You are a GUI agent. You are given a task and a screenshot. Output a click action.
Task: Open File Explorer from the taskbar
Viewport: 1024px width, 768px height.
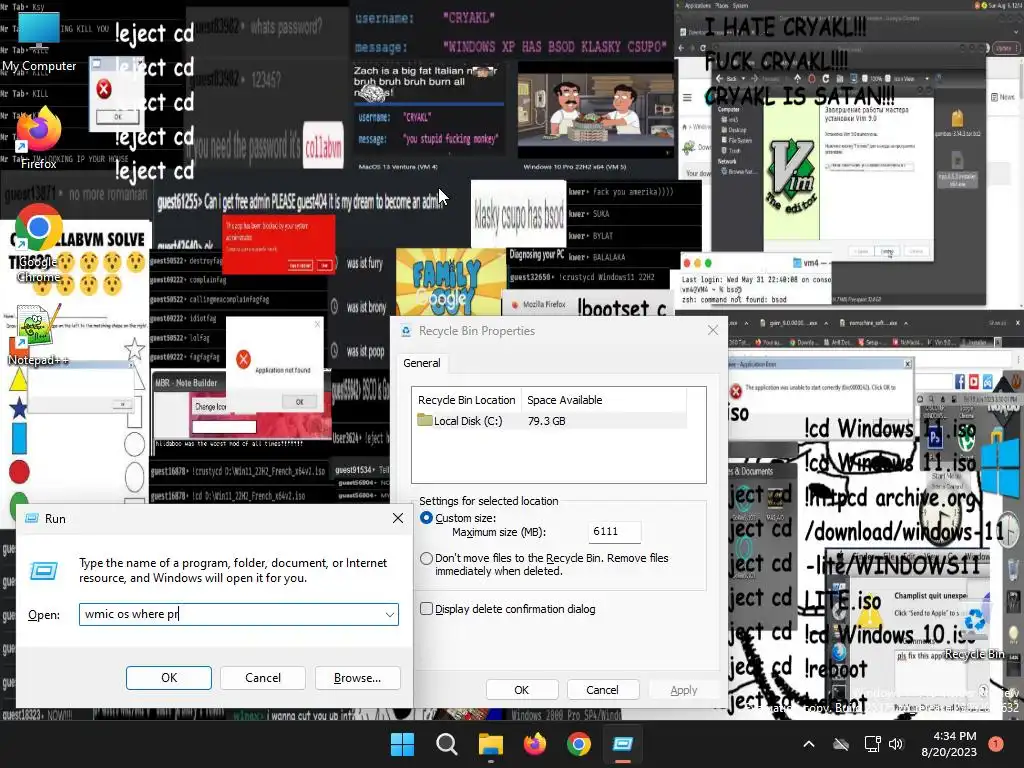tap(490, 744)
